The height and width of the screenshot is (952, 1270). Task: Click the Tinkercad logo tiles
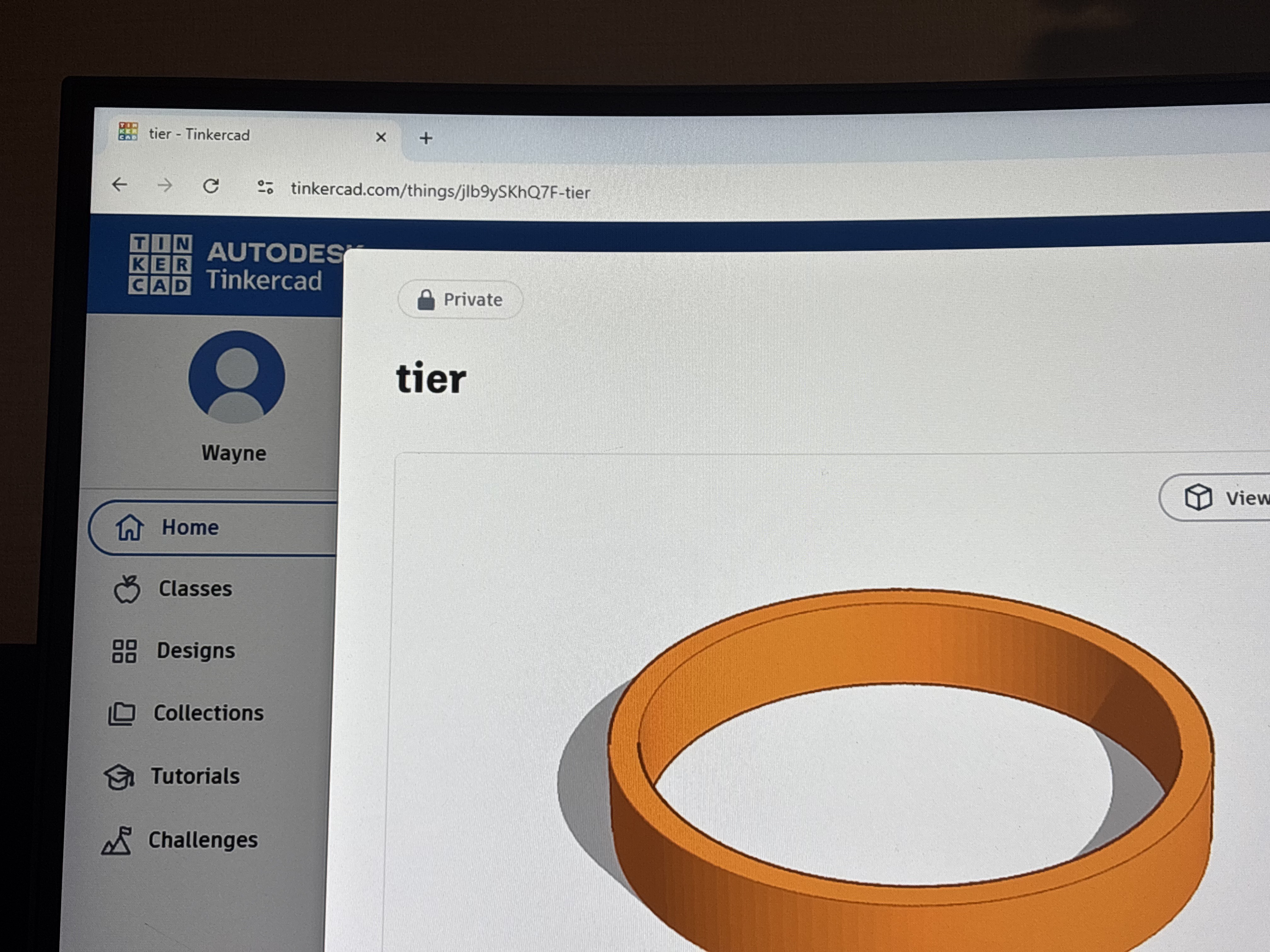tap(160, 264)
